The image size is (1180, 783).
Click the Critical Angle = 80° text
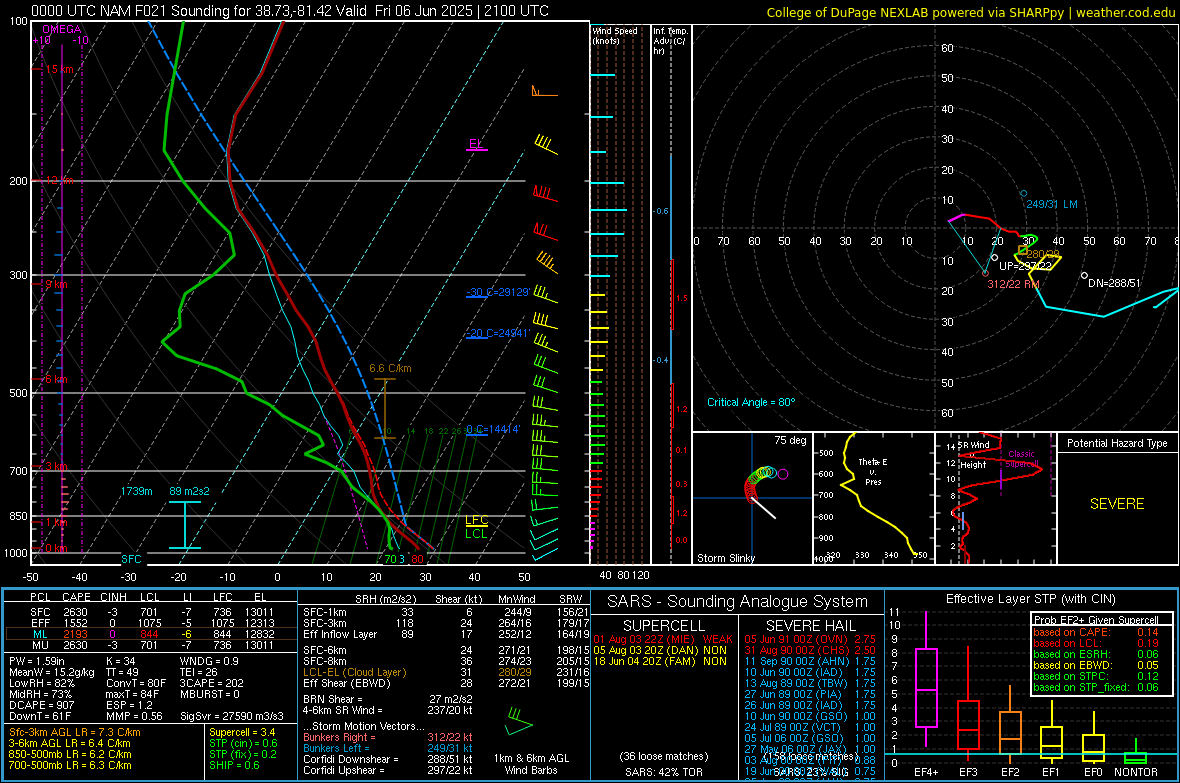pos(751,402)
